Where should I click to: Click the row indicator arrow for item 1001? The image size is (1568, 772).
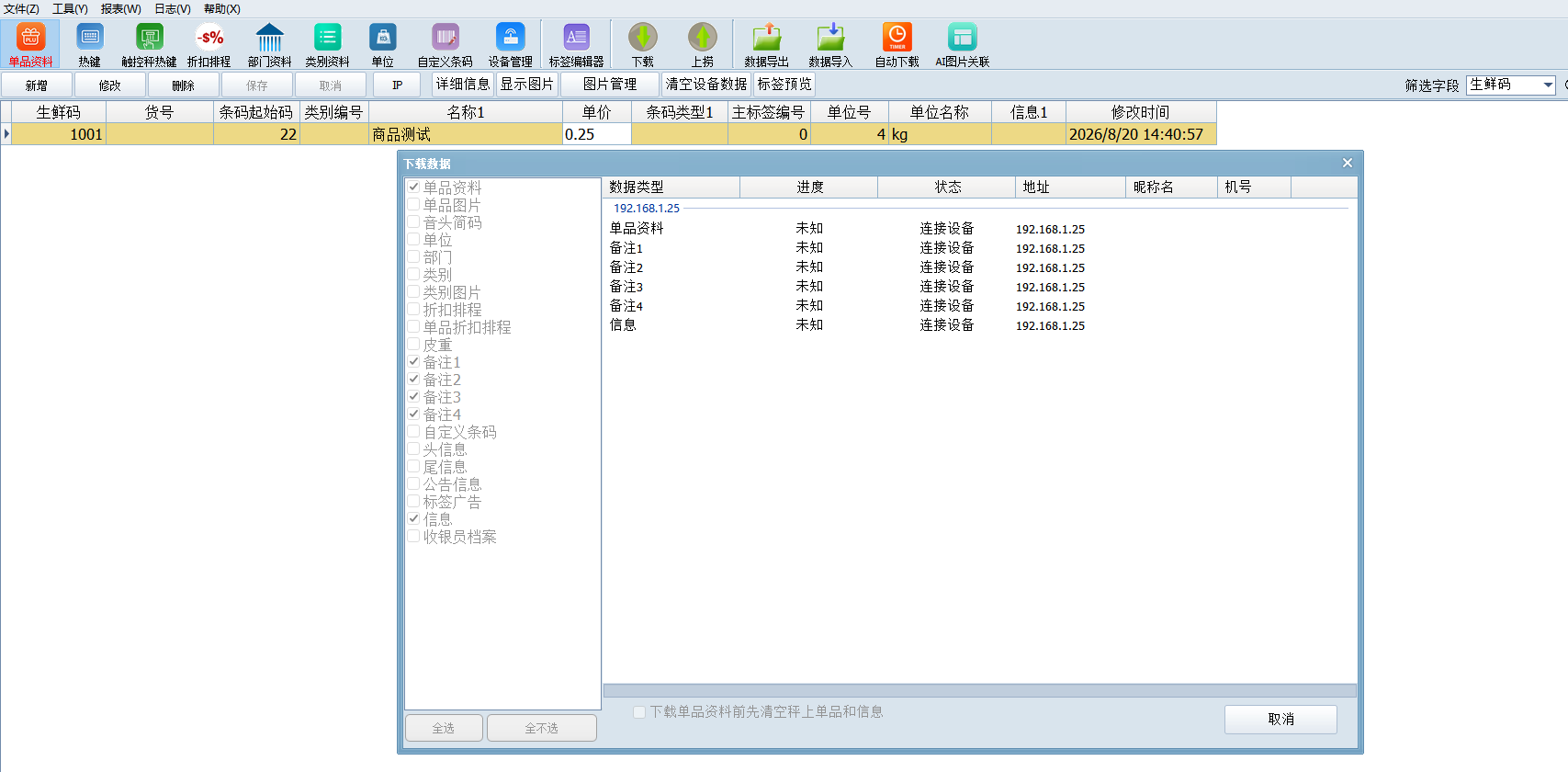pos(6,134)
